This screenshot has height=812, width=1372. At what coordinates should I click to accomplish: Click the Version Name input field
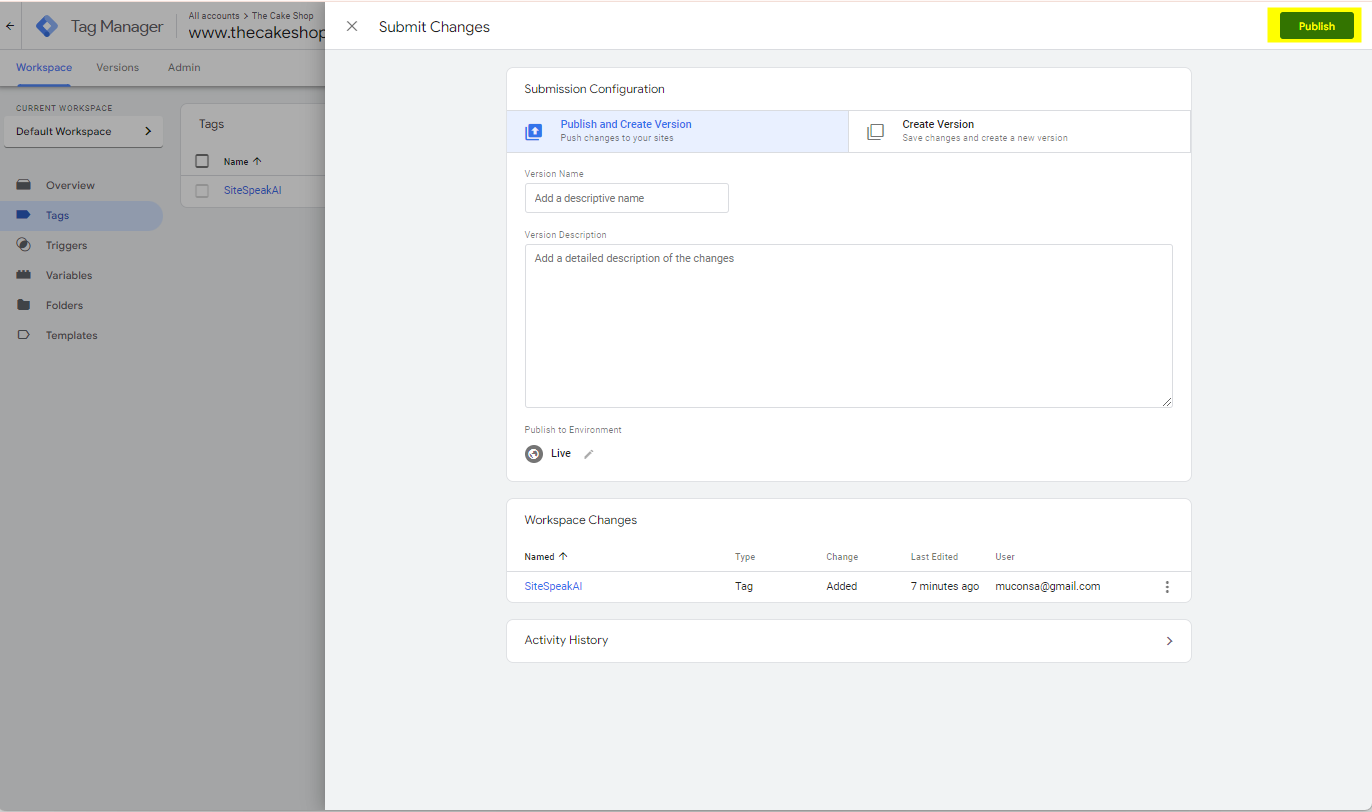[x=626, y=198]
